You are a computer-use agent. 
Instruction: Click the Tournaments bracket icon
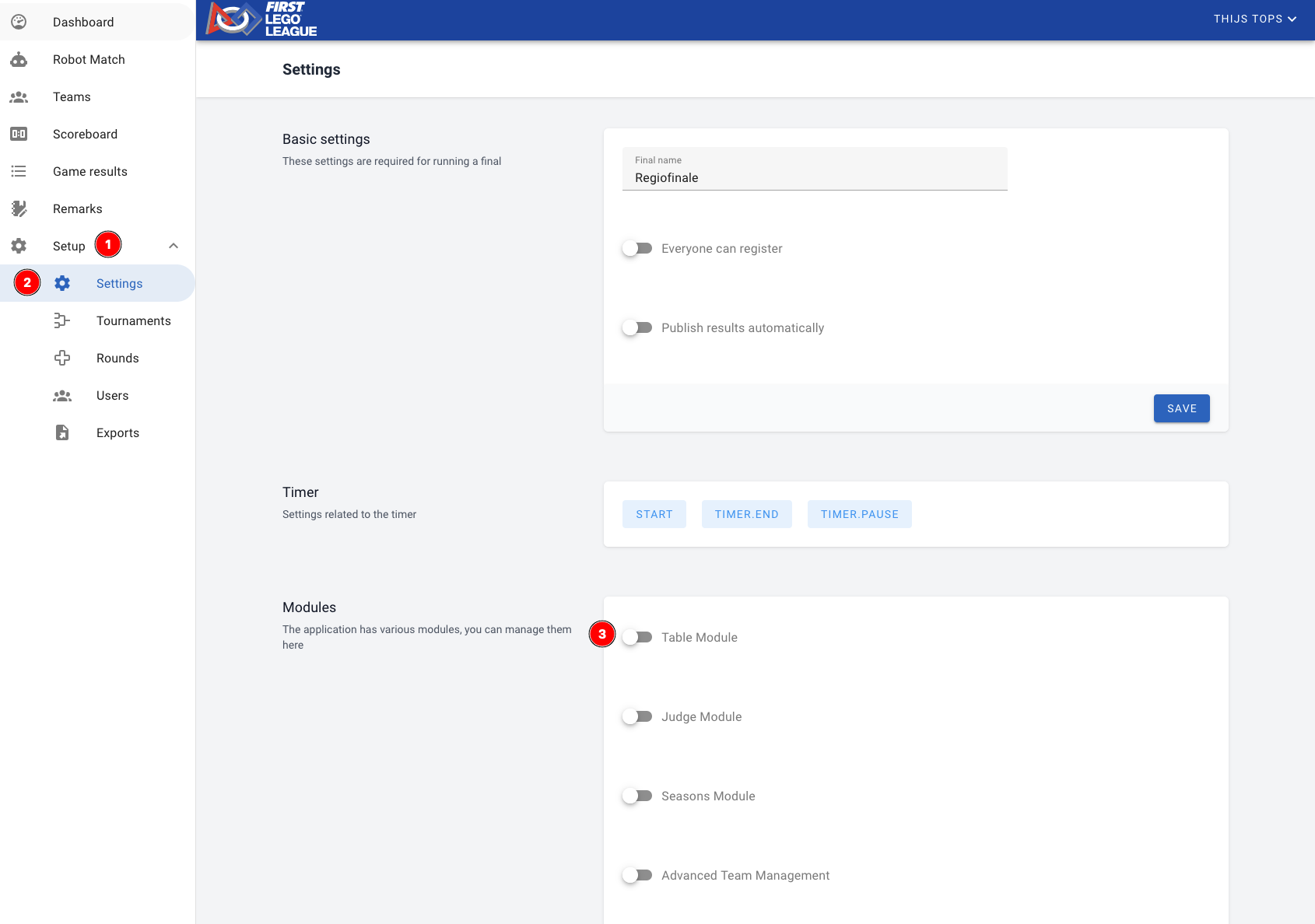pyautogui.click(x=62, y=321)
